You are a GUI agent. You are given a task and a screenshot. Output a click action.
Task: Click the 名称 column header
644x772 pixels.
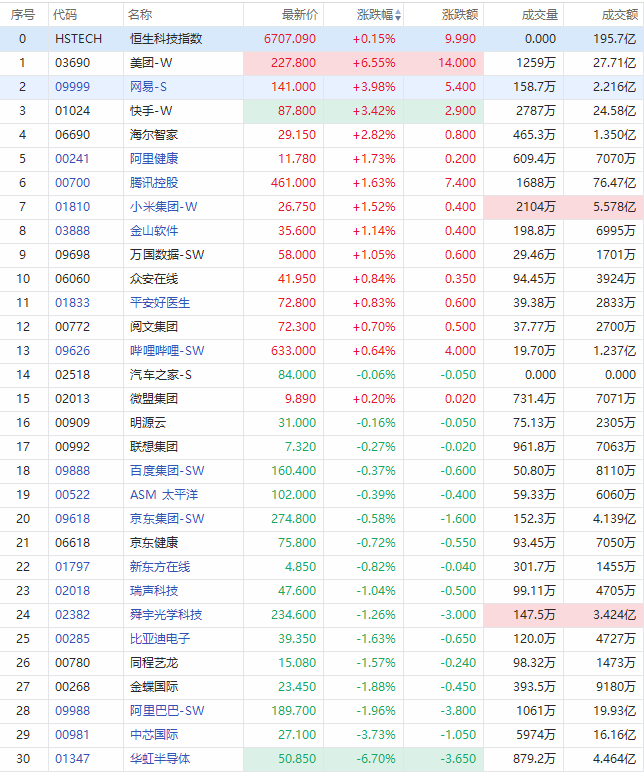coord(140,15)
